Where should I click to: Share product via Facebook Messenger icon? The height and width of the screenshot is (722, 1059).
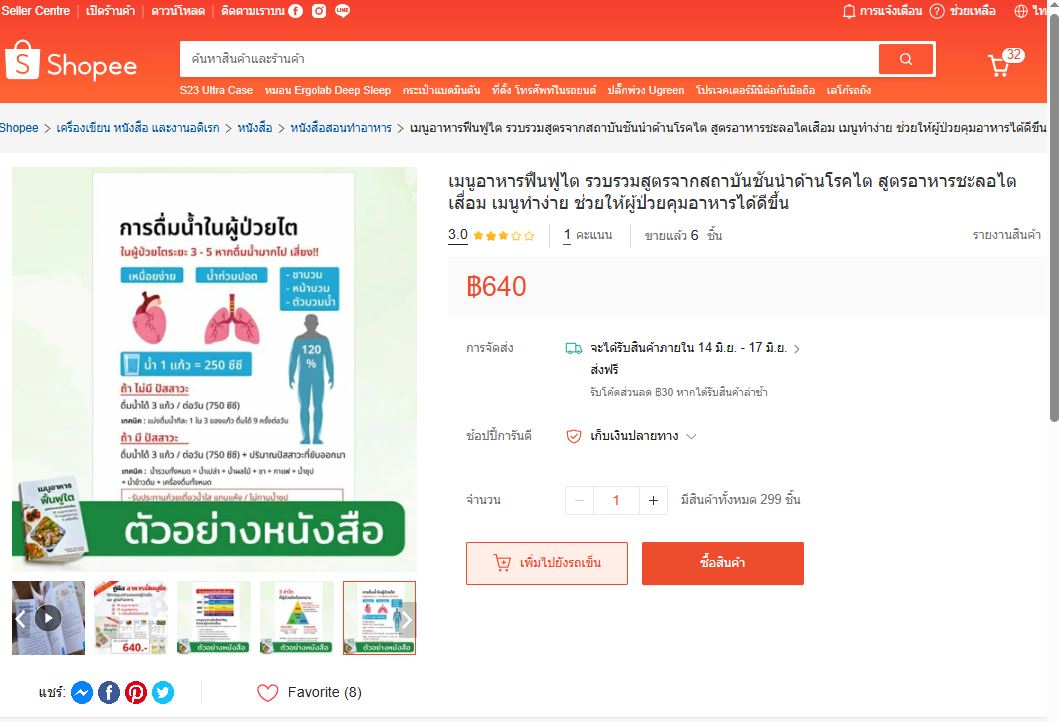(x=82, y=692)
